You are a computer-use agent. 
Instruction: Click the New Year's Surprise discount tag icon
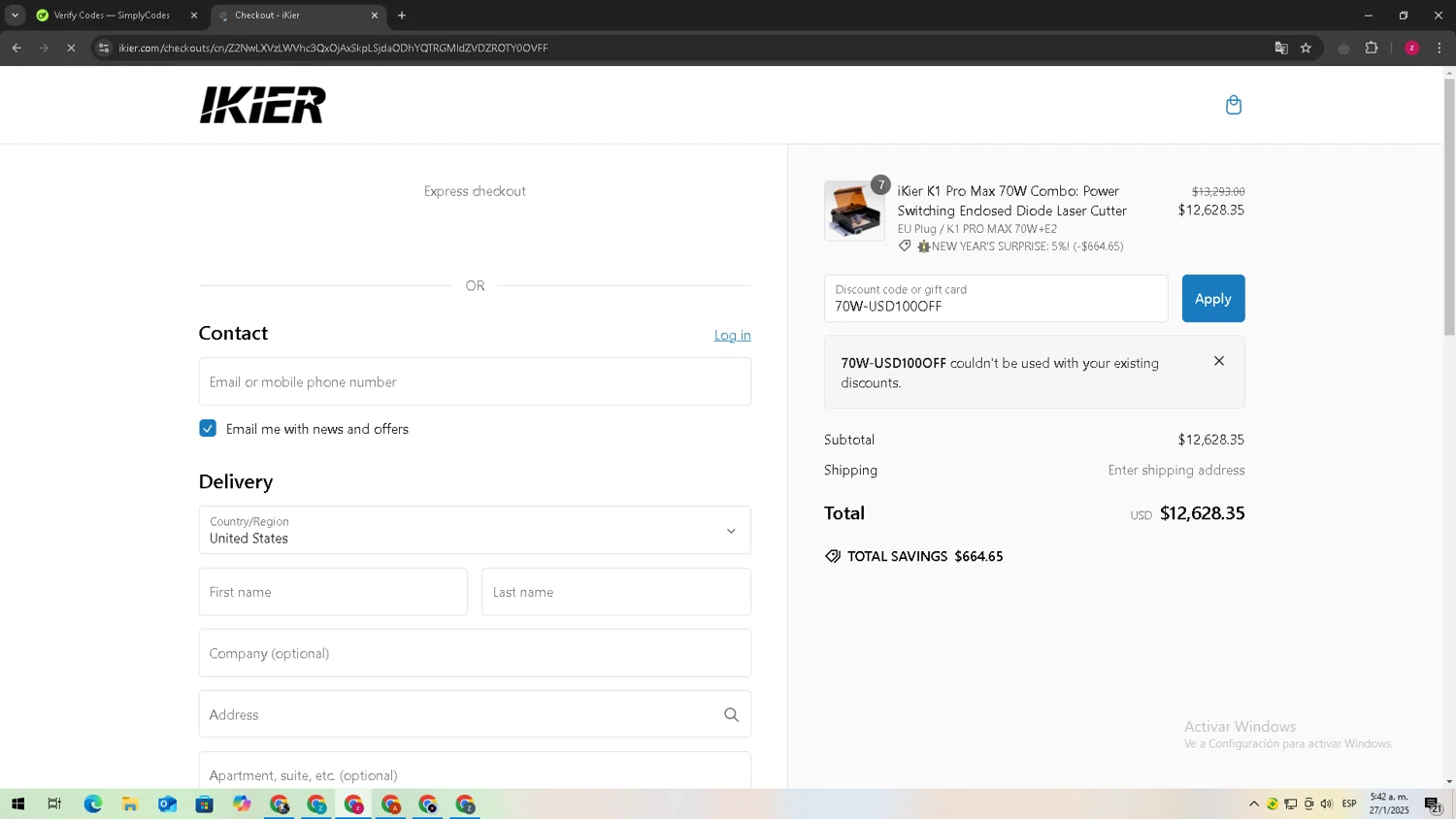(905, 246)
